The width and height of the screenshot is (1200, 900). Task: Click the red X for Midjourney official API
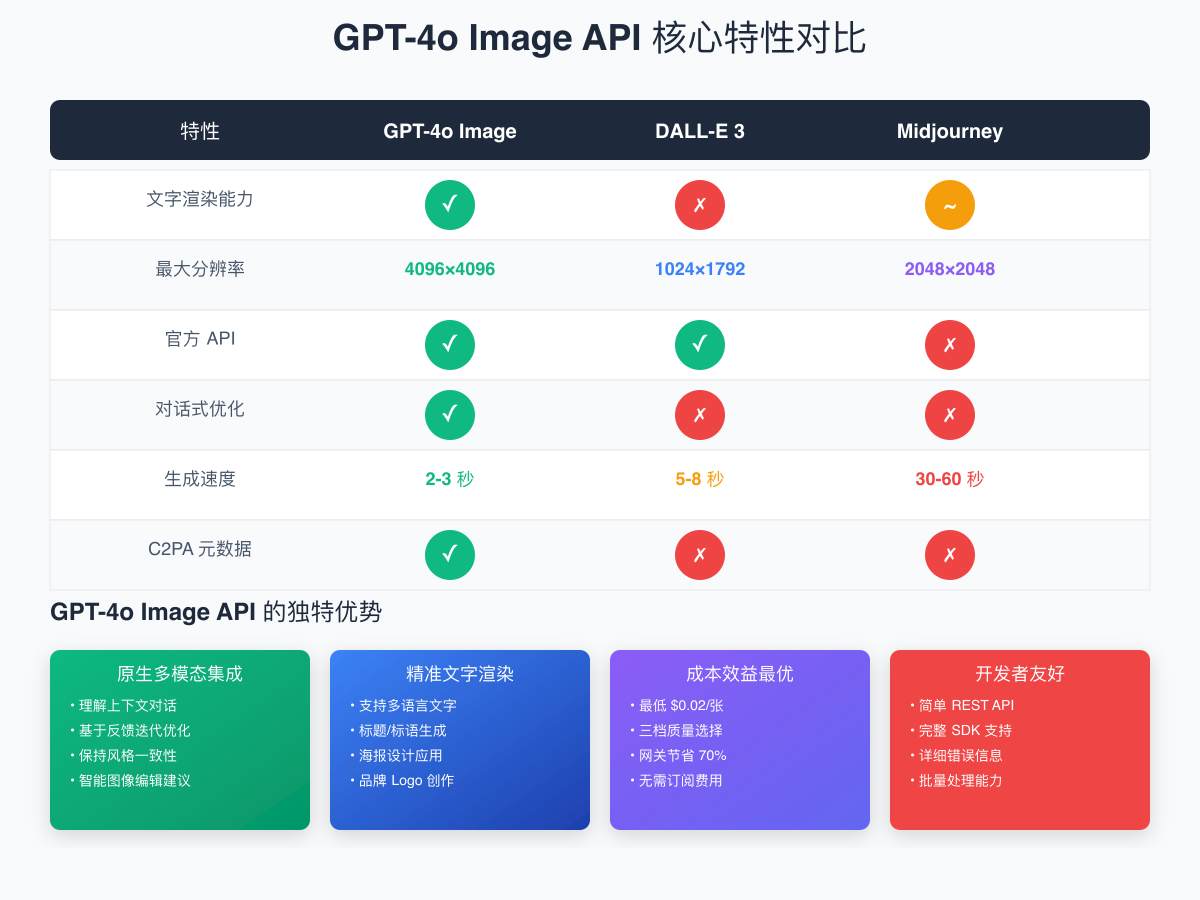950,345
